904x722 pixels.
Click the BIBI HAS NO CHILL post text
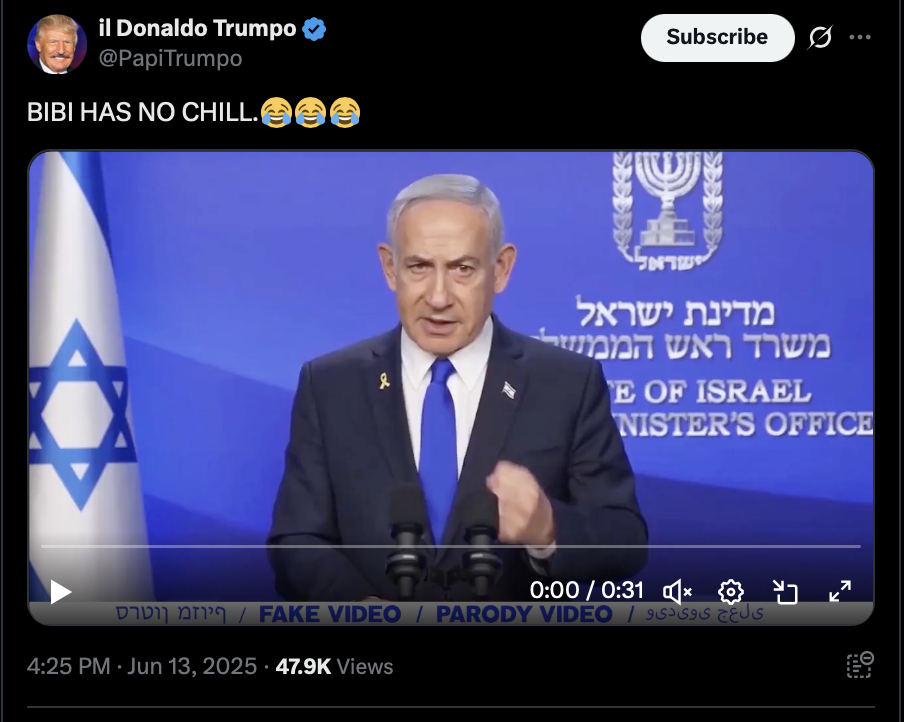coord(142,112)
